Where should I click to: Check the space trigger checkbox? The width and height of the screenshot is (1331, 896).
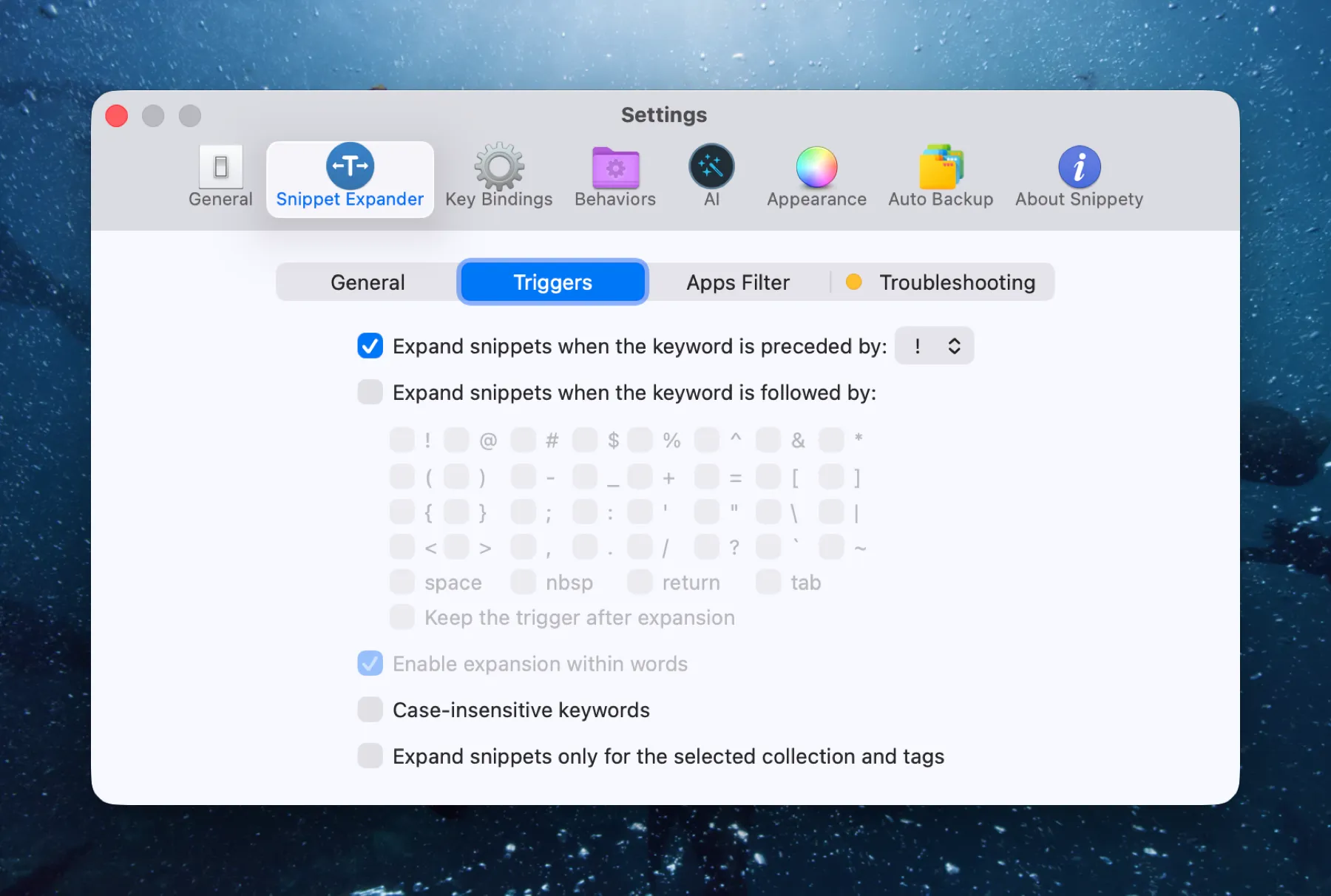pos(402,582)
